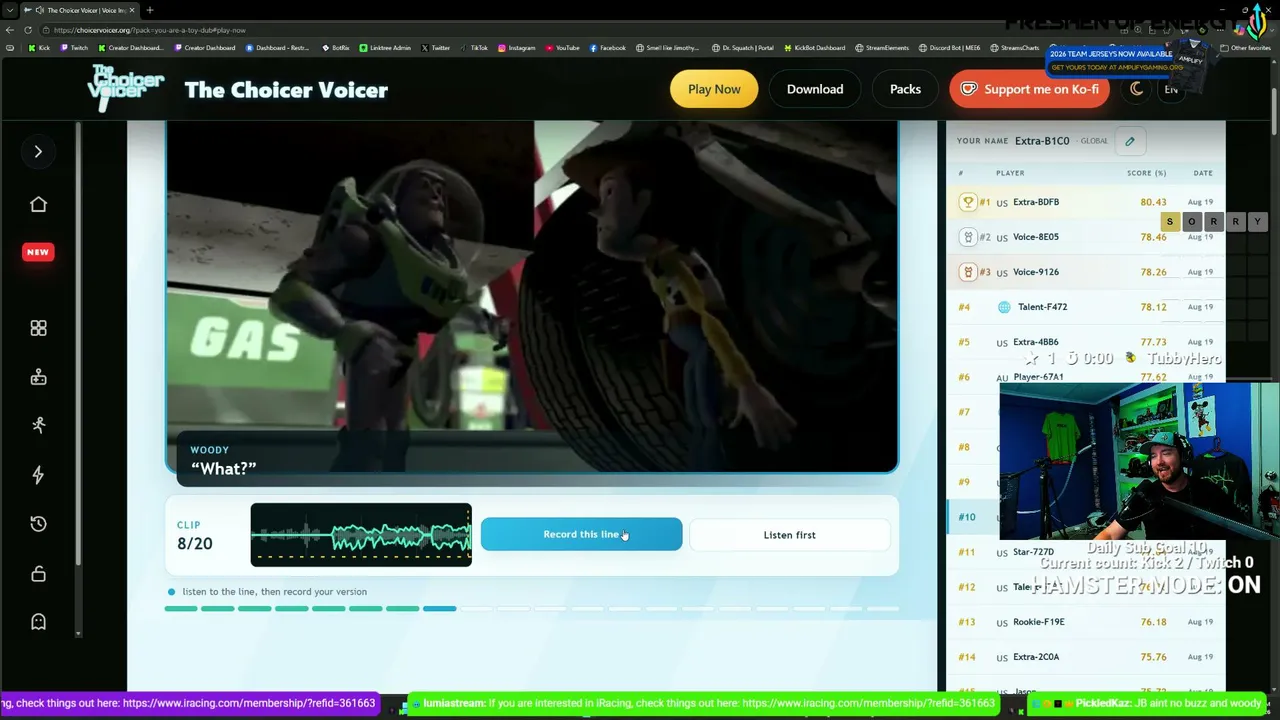Click the unlocked padlock icon in sidebar
Screen dimensions: 1280x720
pos(38,573)
